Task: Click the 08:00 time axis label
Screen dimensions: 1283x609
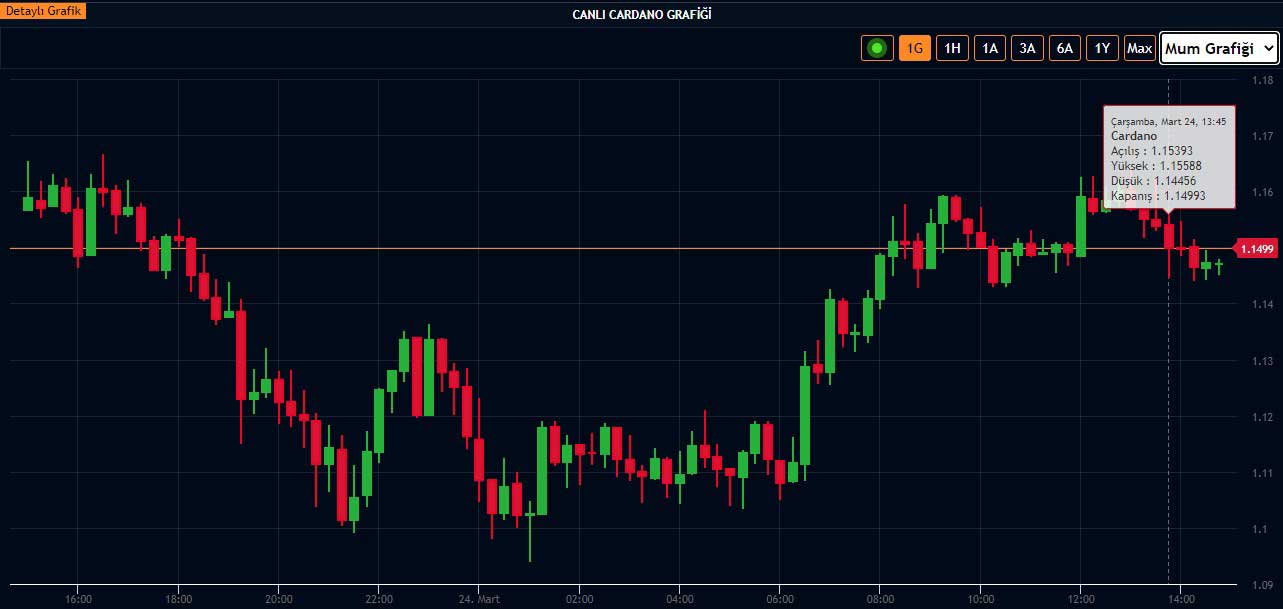Action: pyautogui.click(x=880, y=600)
